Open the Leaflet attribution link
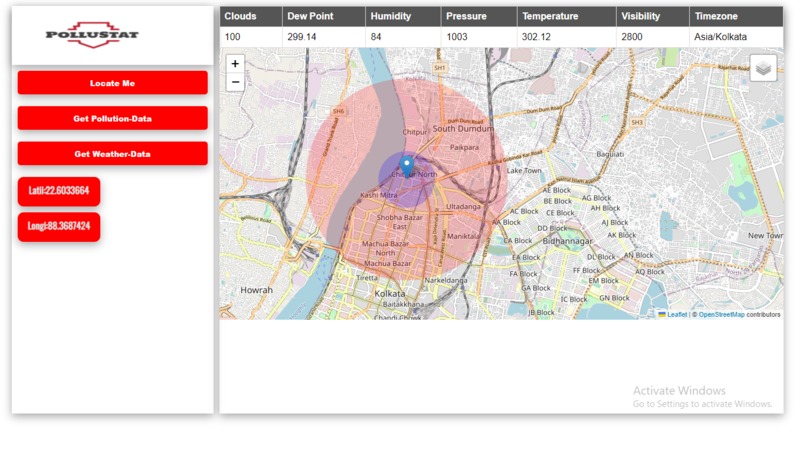Image resolution: width=806 pixels, height=453 pixels. 676,314
